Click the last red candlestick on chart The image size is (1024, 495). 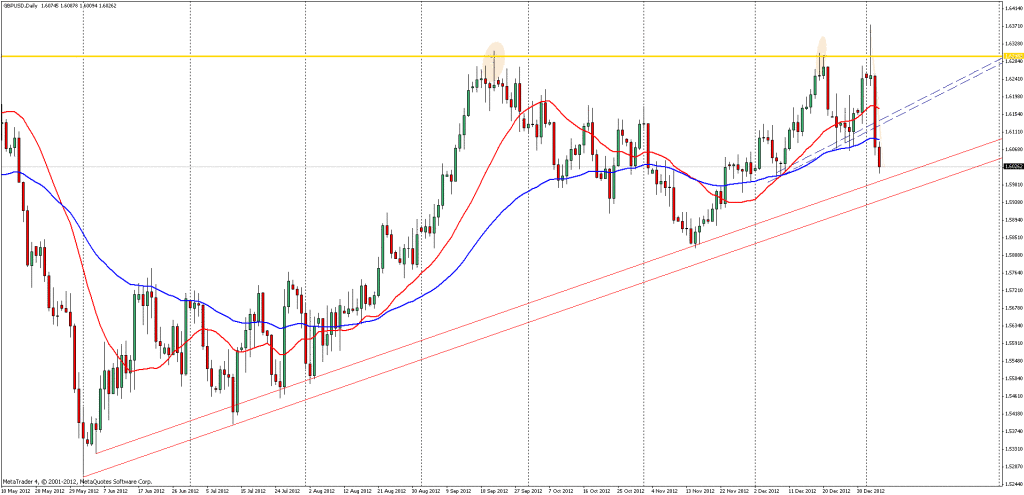(x=879, y=158)
